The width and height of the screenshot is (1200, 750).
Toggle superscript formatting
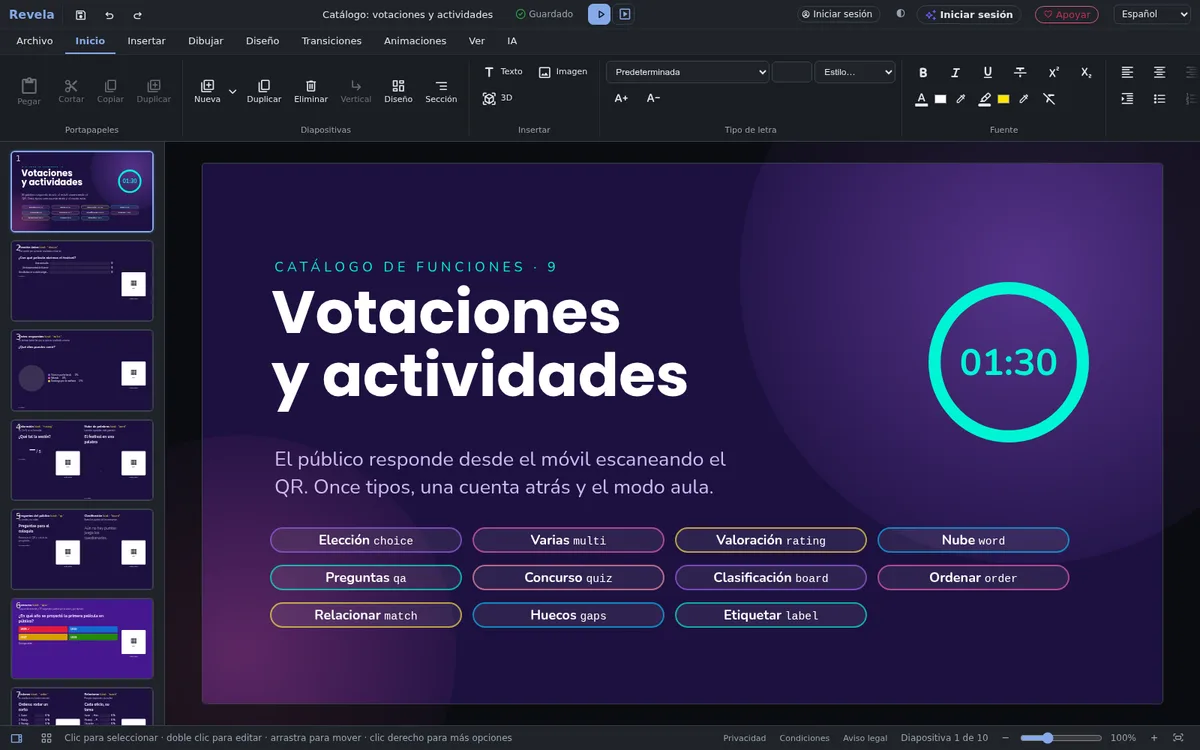coord(1054,72)
